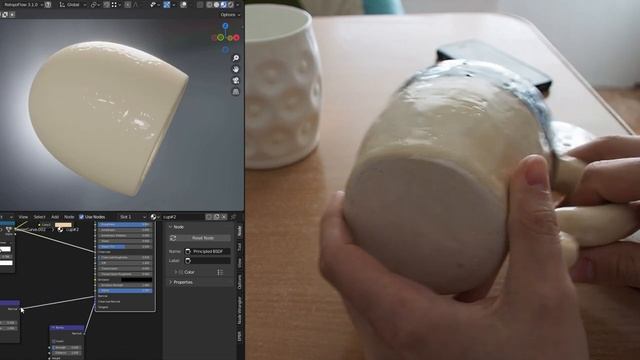Toggle the camera view icon
The height and width of the screenshot is (360, 640).
pos(236,80)
